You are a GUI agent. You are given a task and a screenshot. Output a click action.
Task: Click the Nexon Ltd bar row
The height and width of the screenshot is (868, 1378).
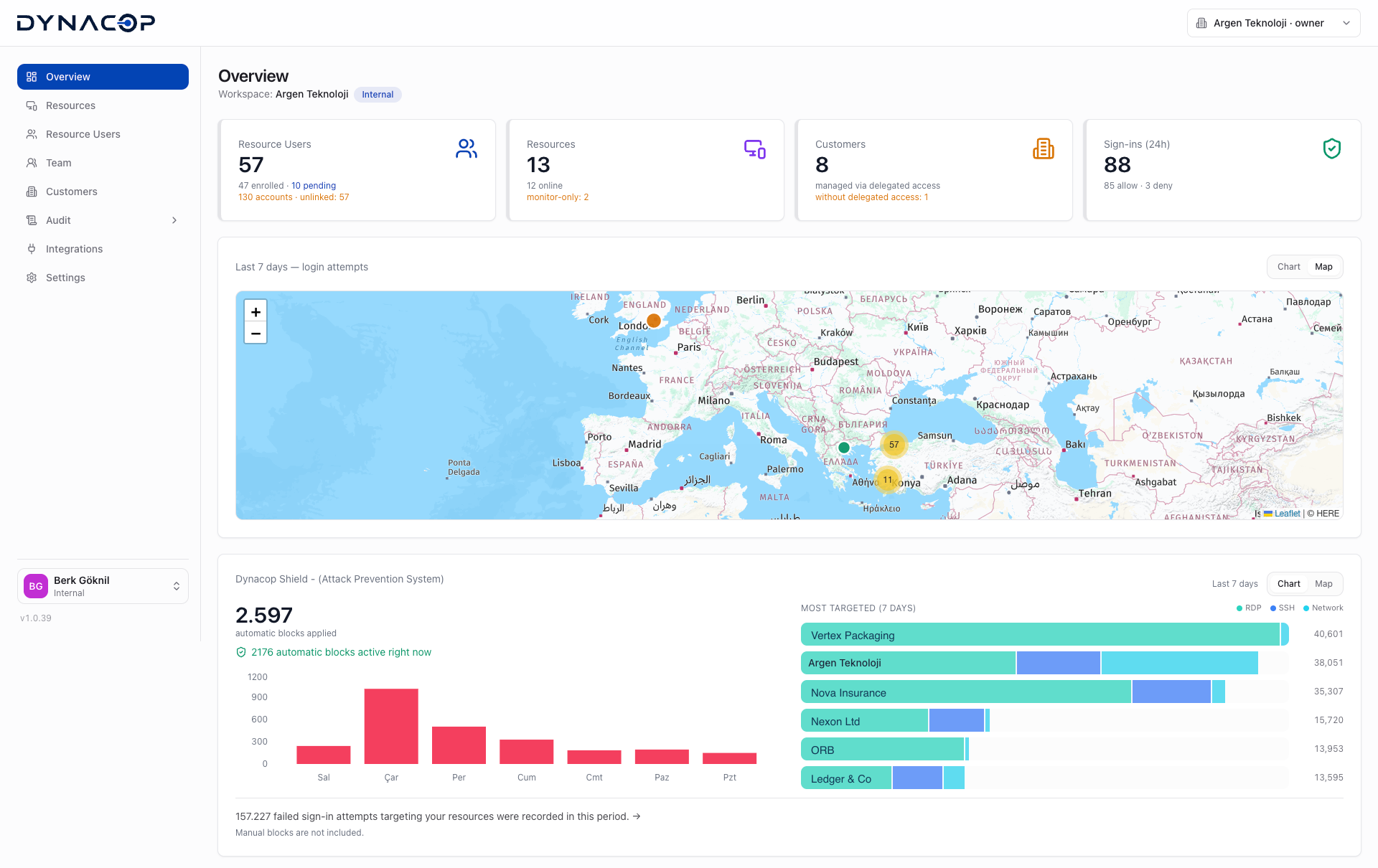click(x=896, y=720)
